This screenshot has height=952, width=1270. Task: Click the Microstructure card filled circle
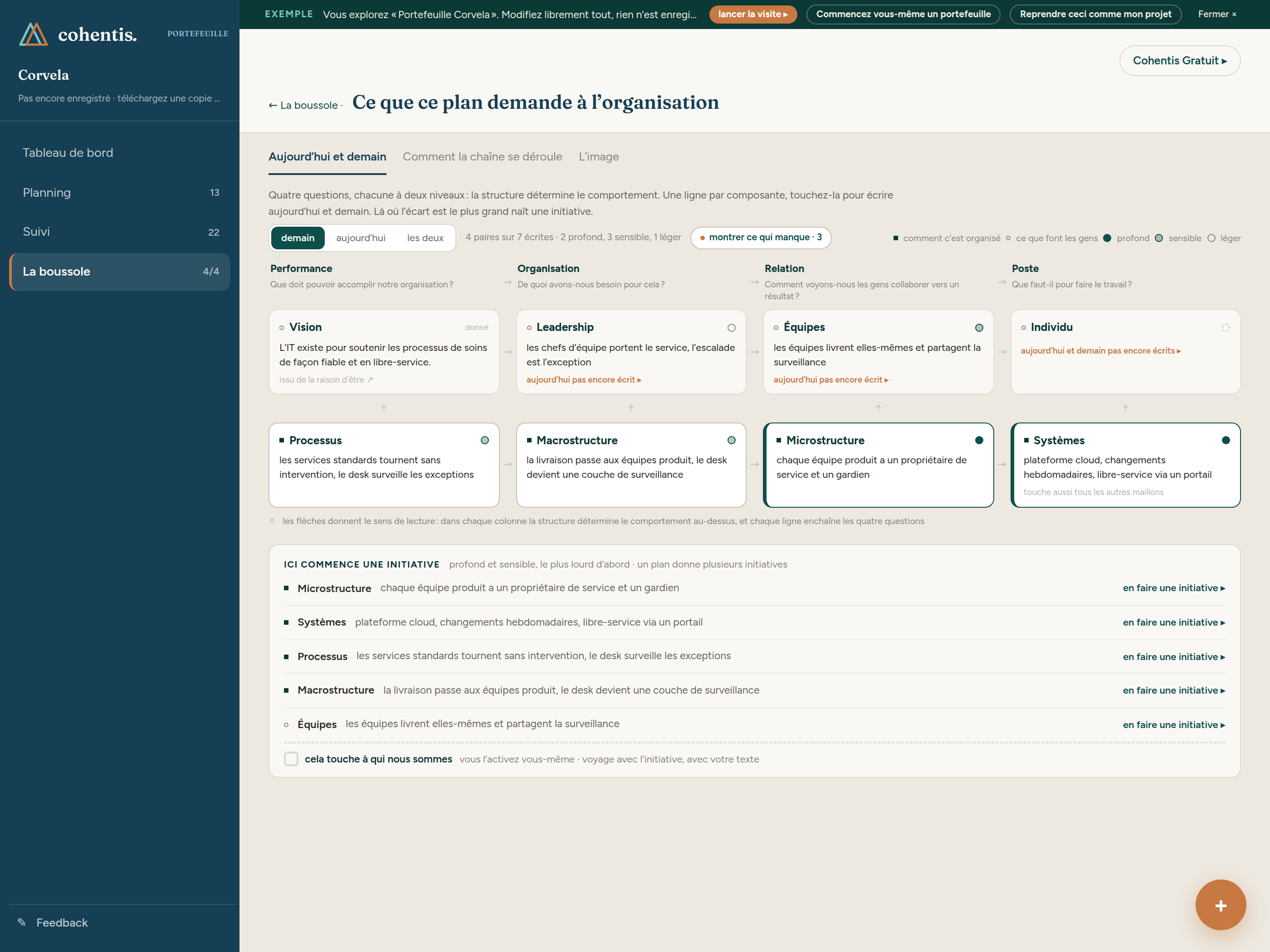click(979, 440)
